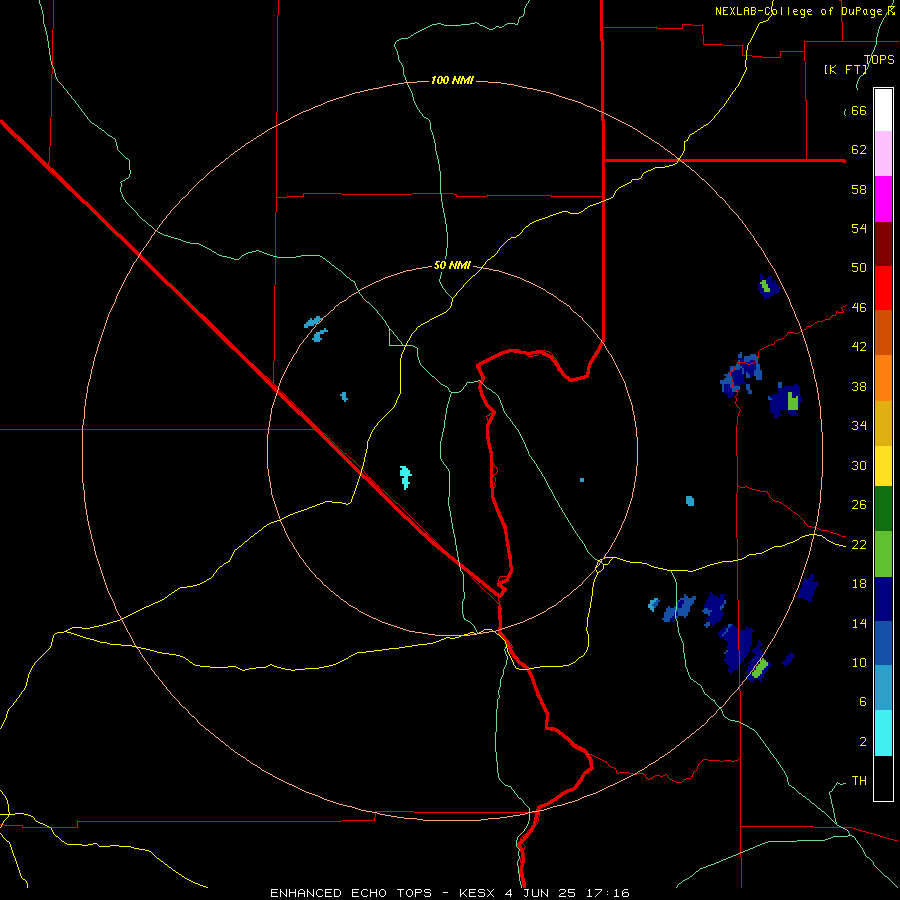This screenshot has width=900, height=900.
Task: Click the "6" legend value
Action: coord(862,702)
